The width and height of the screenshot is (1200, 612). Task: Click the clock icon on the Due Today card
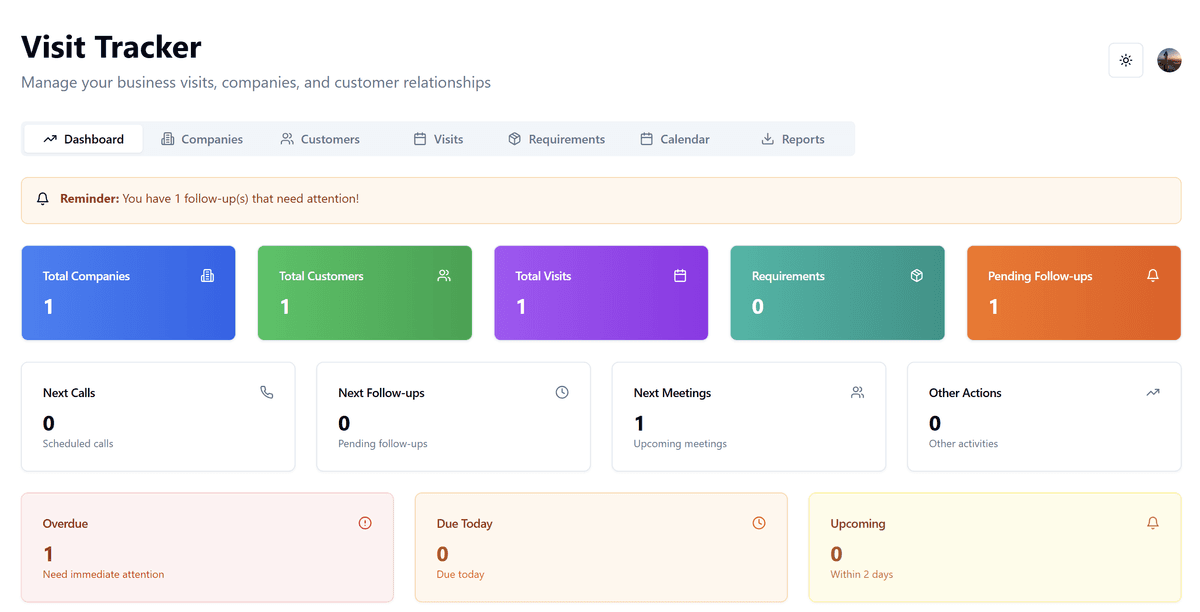pyautogui.click(x=758, y=522)
